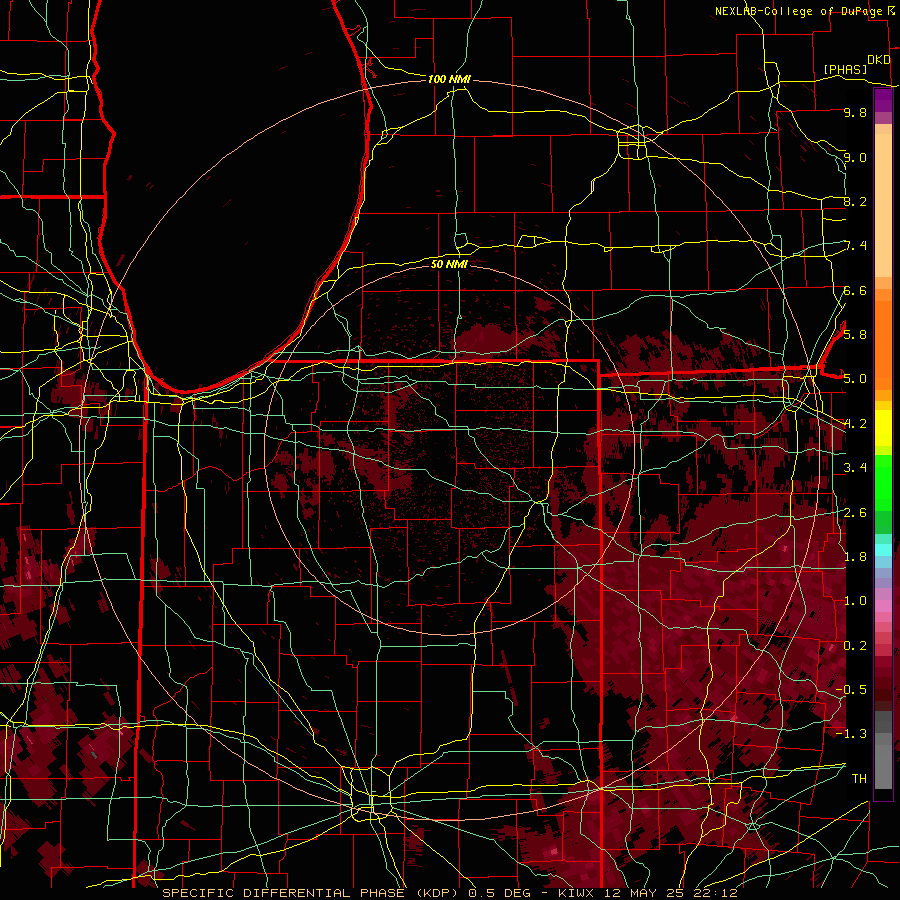Click the yellow band of the color scale
The height and width of the screenshot is (900, 900).
[x=883, y=428]
